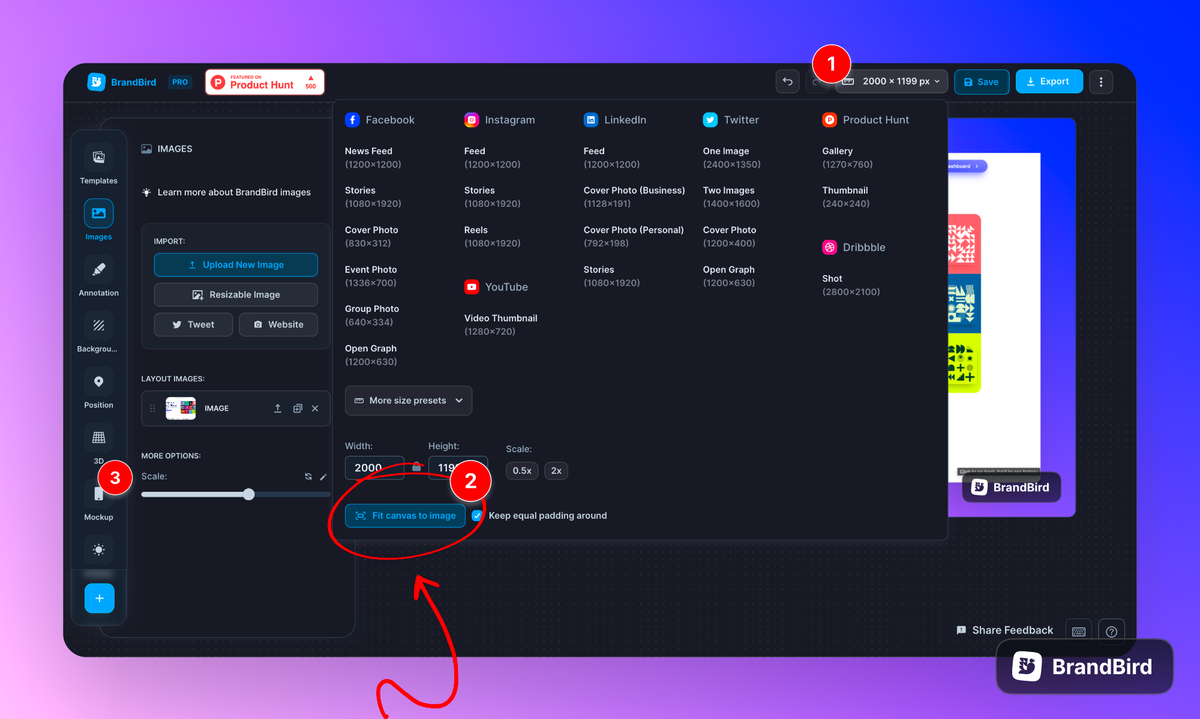1200x719 pixels.
Task: Open the Position tool
Action: tap(99, 389)
